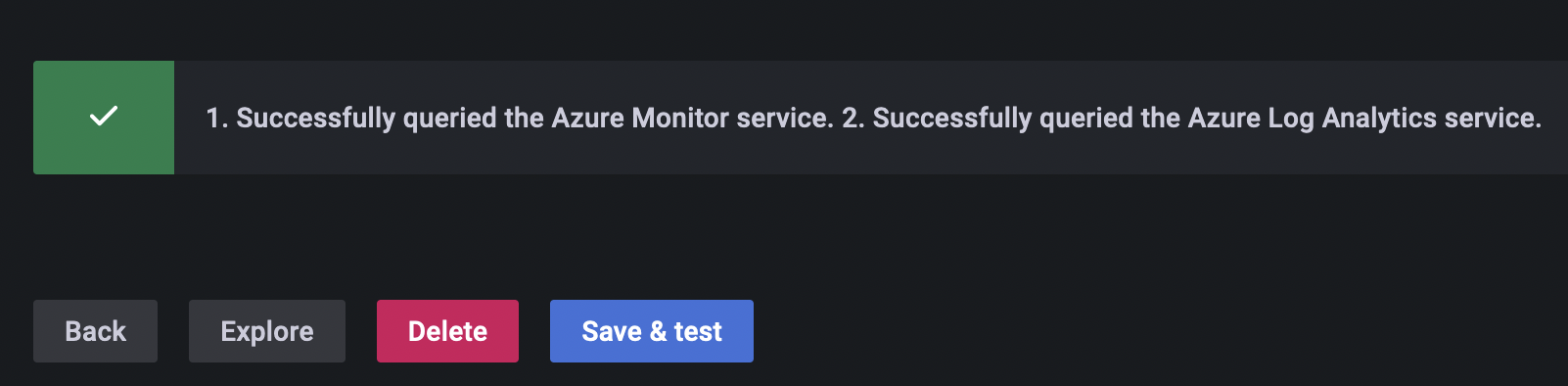Click the Azure Monitor success message text
This screenshot has height=386, width=1568.
coord(520,118)
